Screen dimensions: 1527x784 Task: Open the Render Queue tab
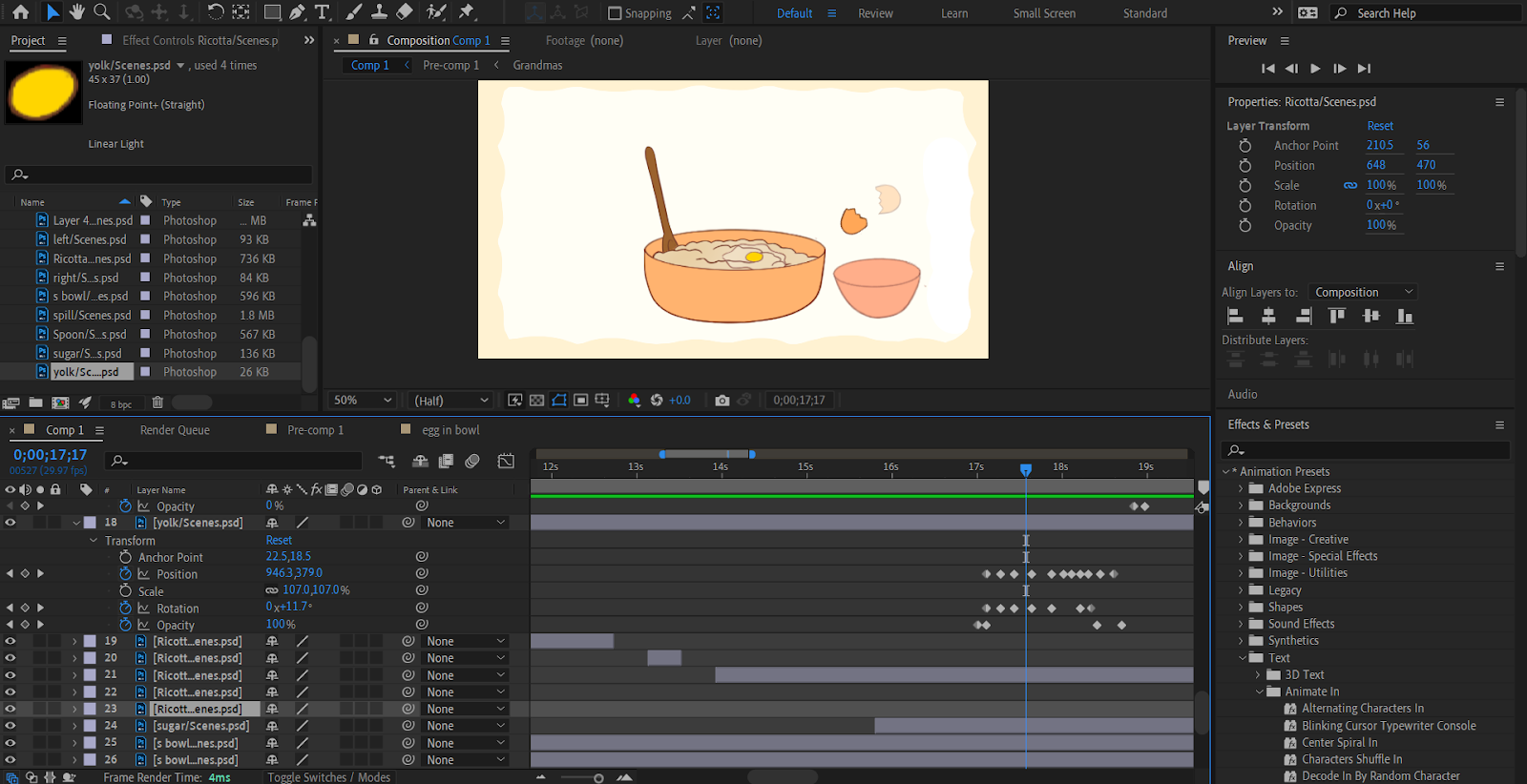pos(175,430)
